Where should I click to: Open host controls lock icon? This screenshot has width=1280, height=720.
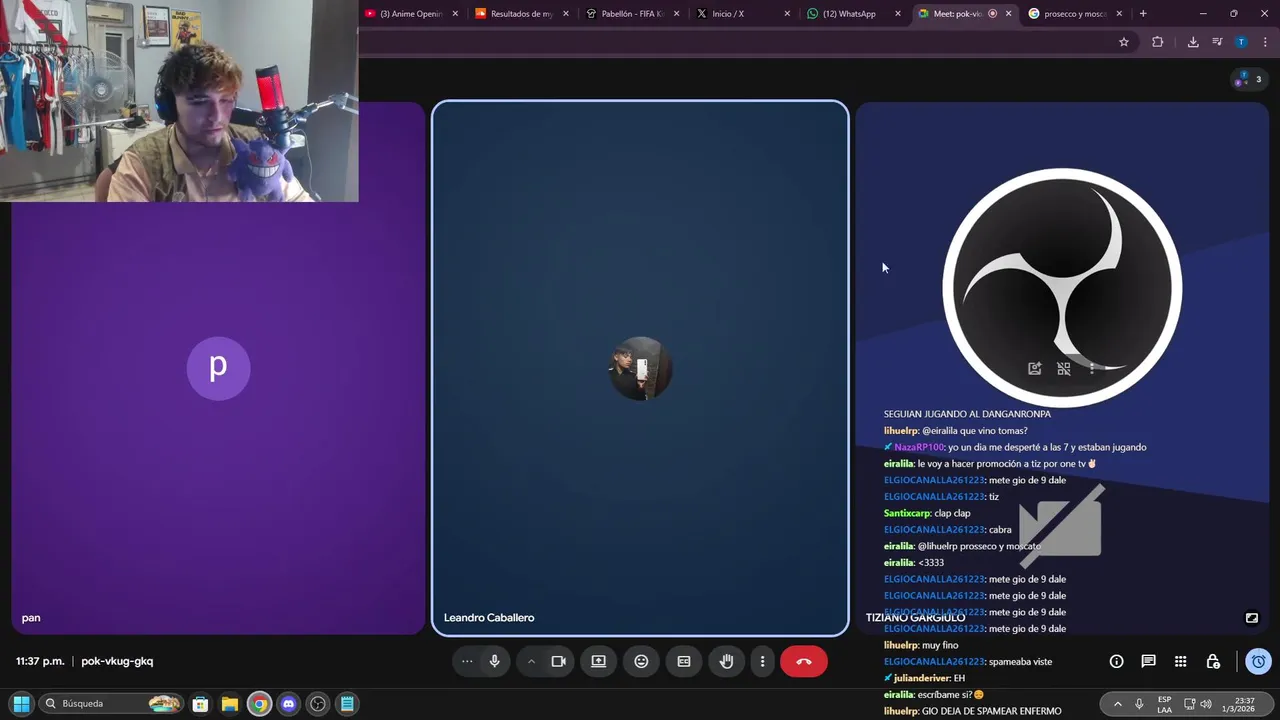click(x=1213, y=661)
